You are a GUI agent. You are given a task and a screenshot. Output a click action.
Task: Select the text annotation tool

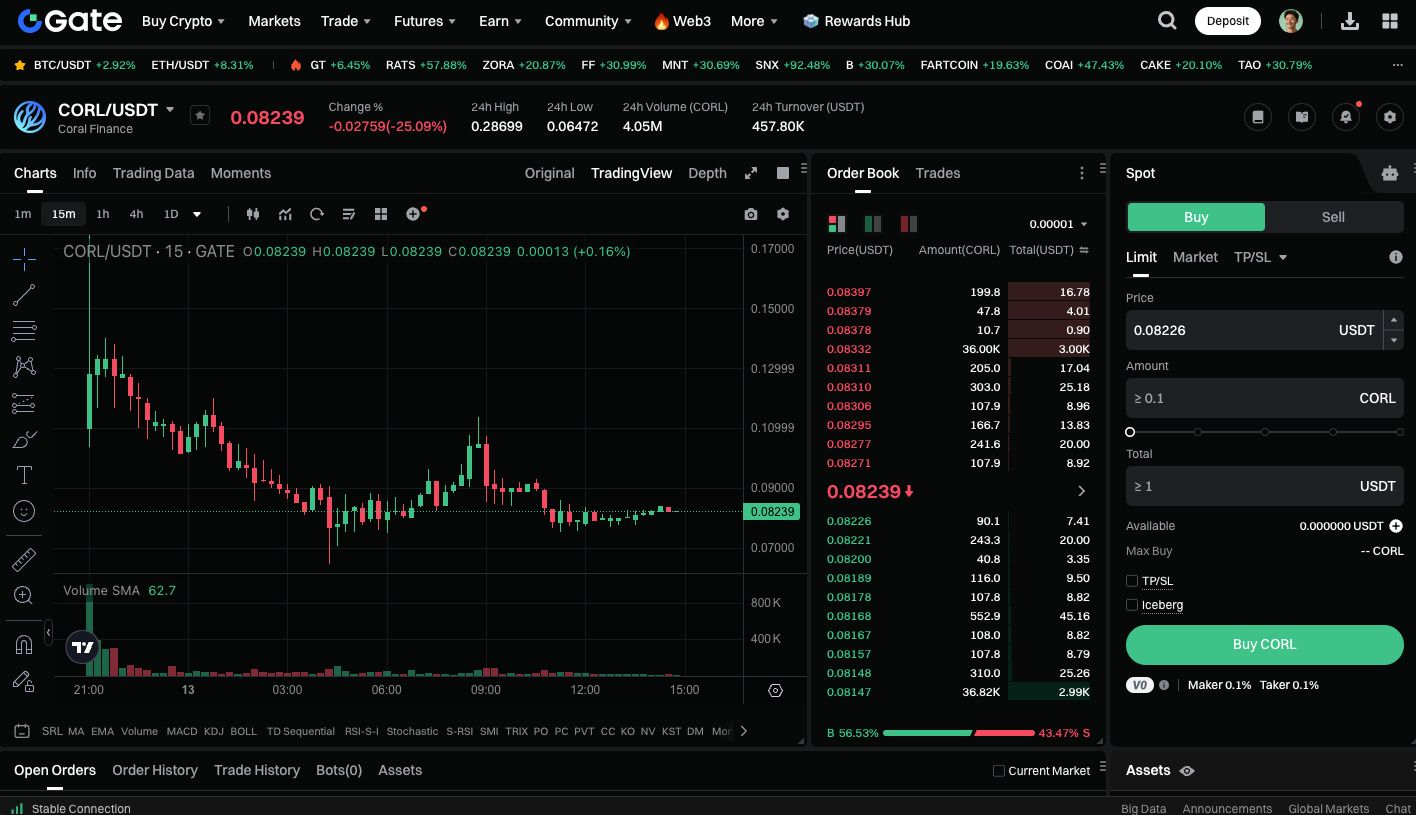(24, 475)
